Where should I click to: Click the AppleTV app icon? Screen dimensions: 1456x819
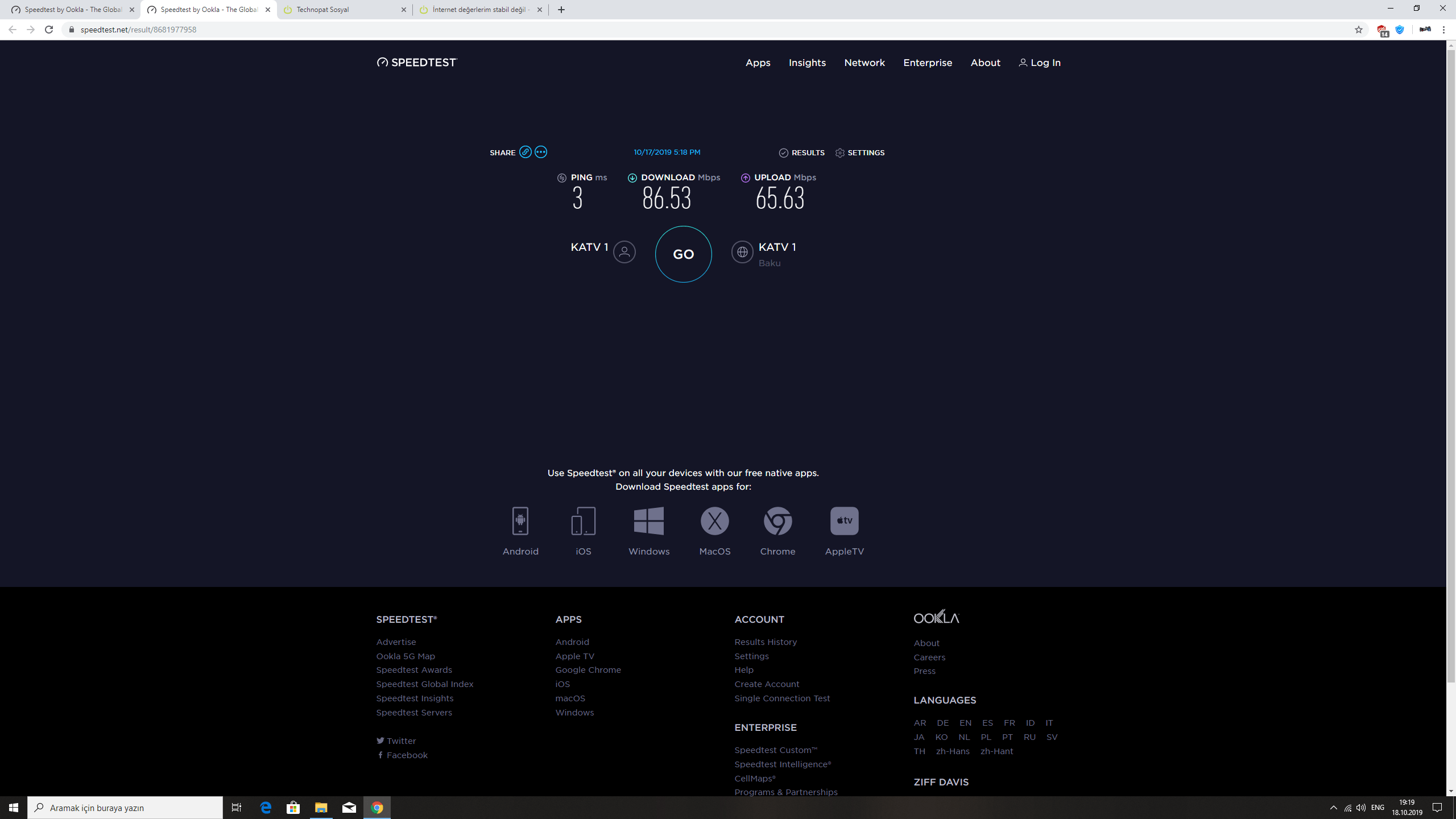pos(844,521)
